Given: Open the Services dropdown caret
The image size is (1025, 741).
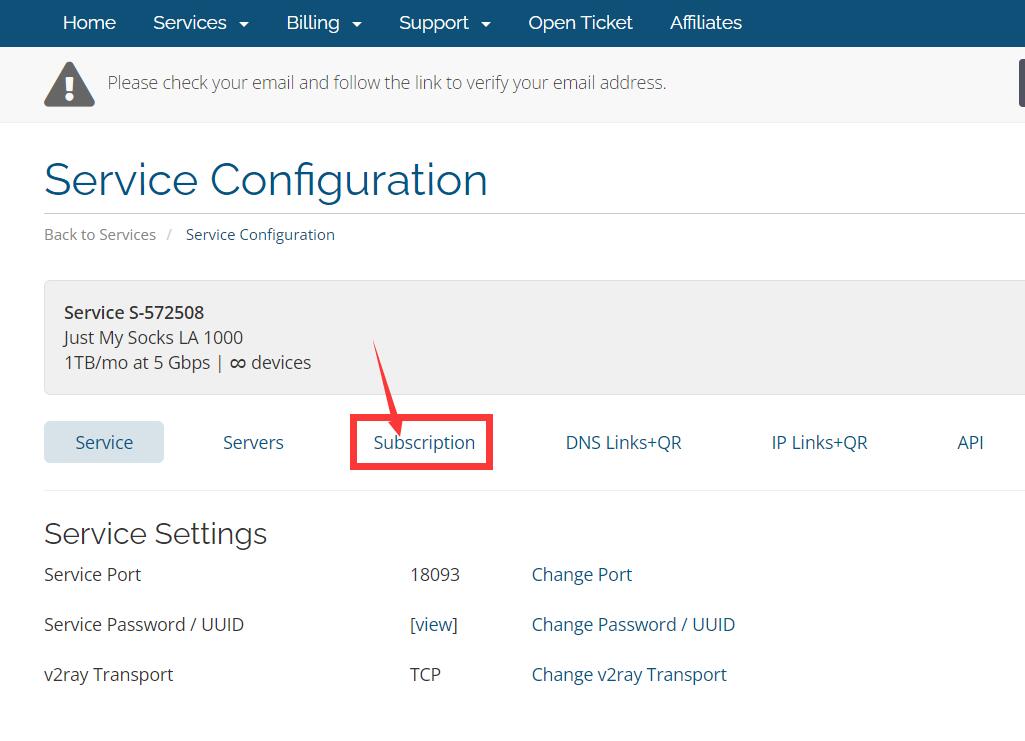Looking at the screenshot, I should [243, 23].
